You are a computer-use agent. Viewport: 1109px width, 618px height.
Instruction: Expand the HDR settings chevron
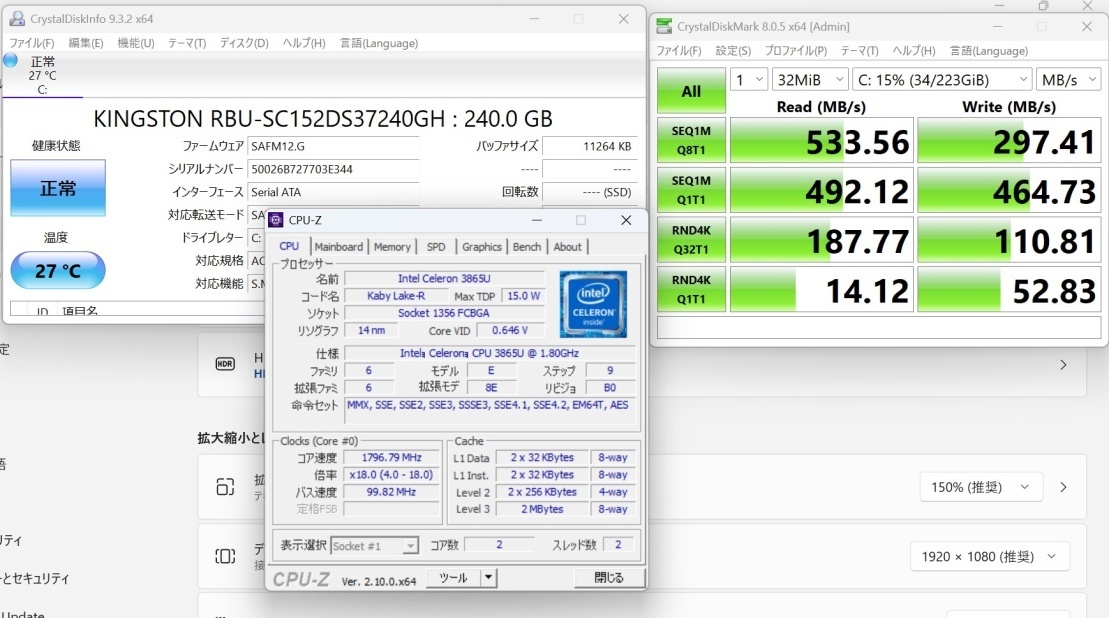tap(1063, 365)
